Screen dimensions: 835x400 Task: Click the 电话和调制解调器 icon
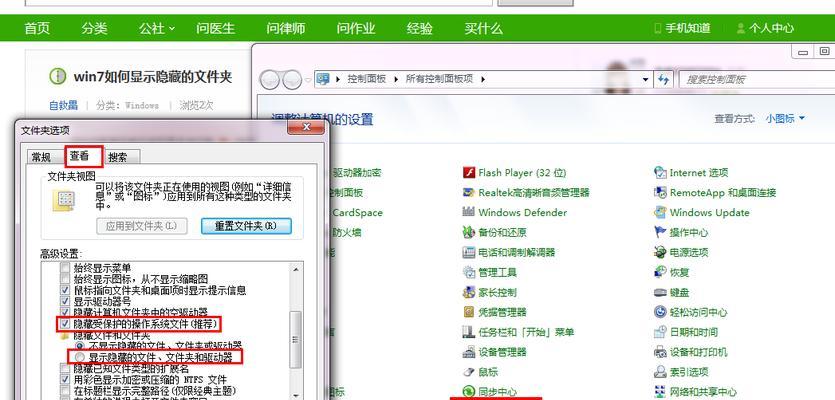click(x=468, y=252)
